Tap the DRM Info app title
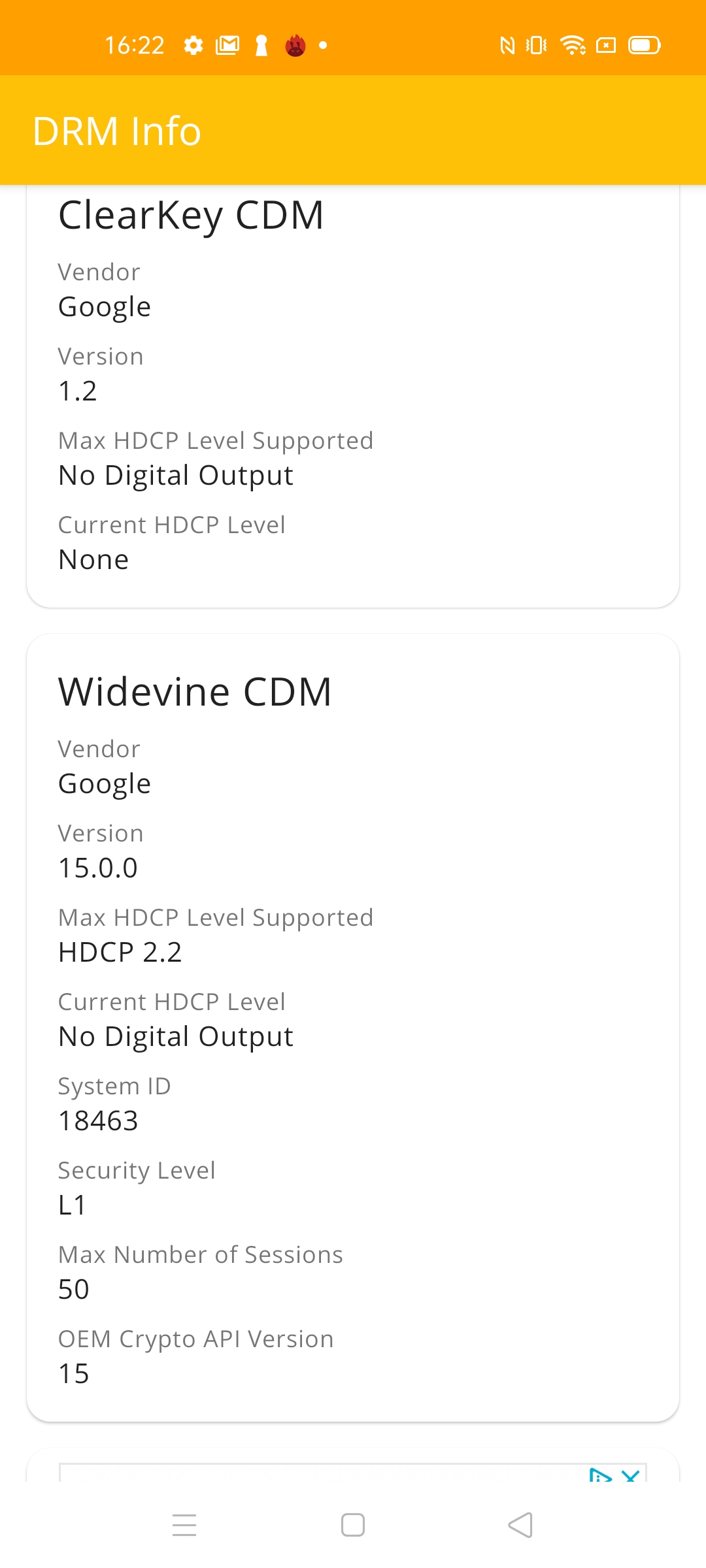 point(117,131)
